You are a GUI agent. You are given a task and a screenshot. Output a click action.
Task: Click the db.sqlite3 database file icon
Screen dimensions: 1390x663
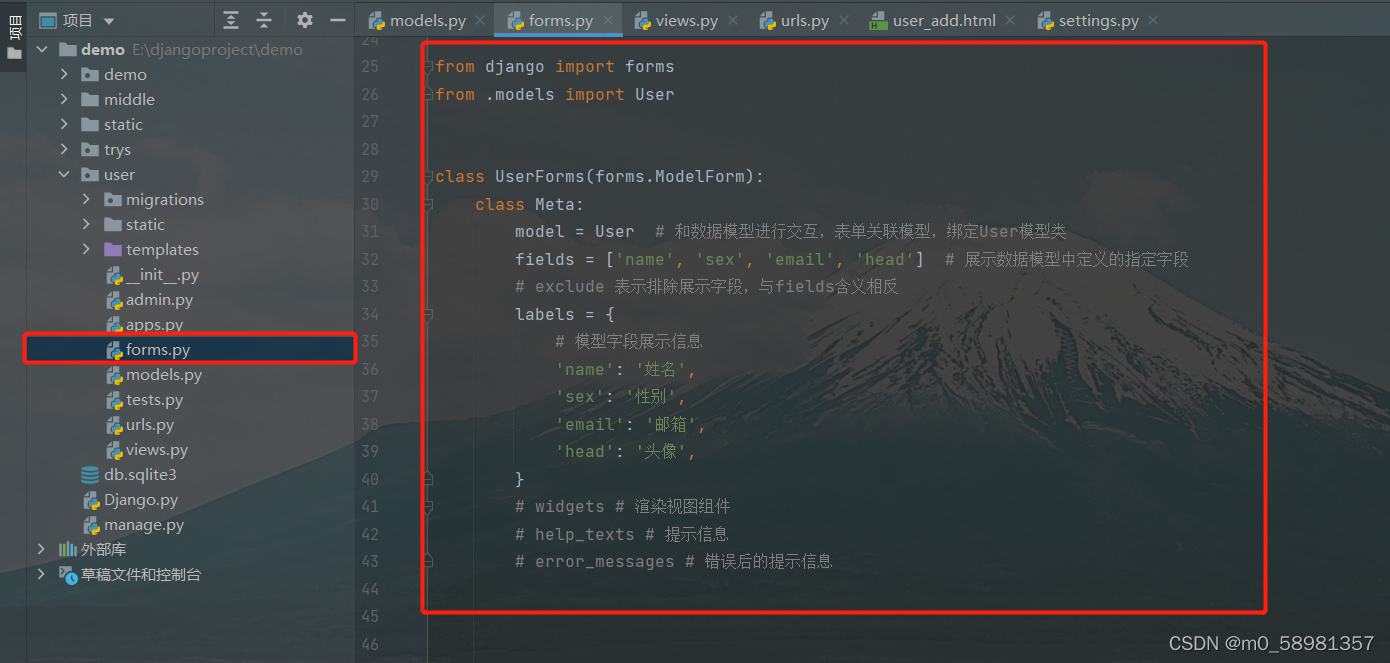click(90, 474)
